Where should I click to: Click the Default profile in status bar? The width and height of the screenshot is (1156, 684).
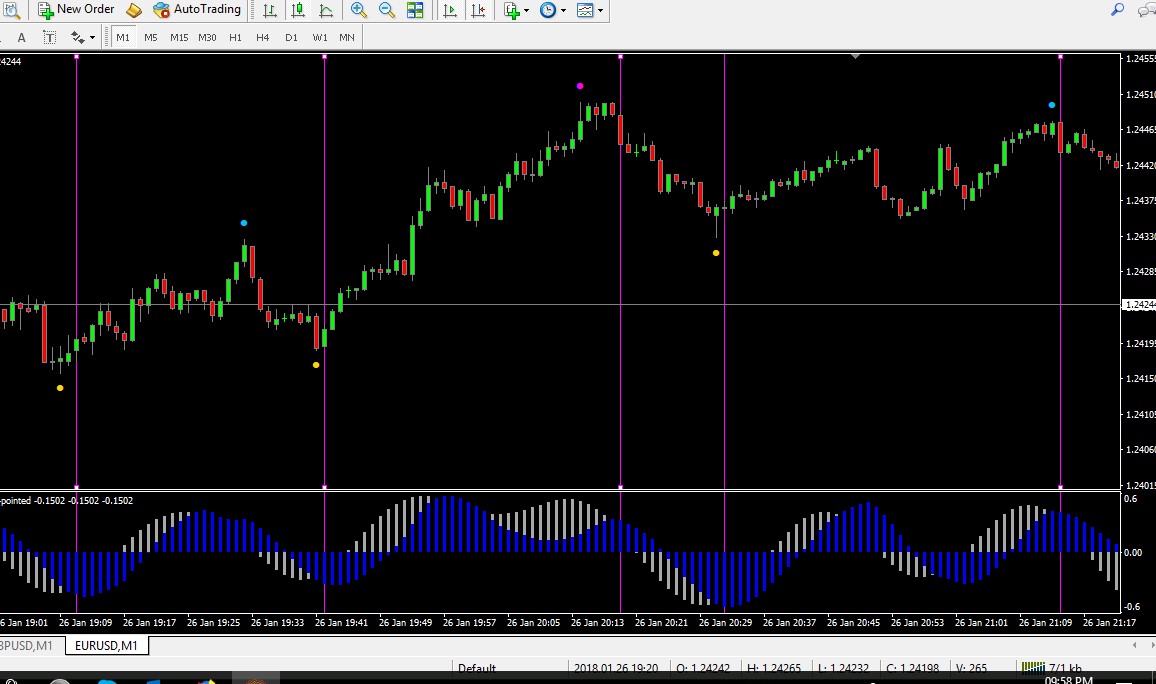(x=477, y=669)
